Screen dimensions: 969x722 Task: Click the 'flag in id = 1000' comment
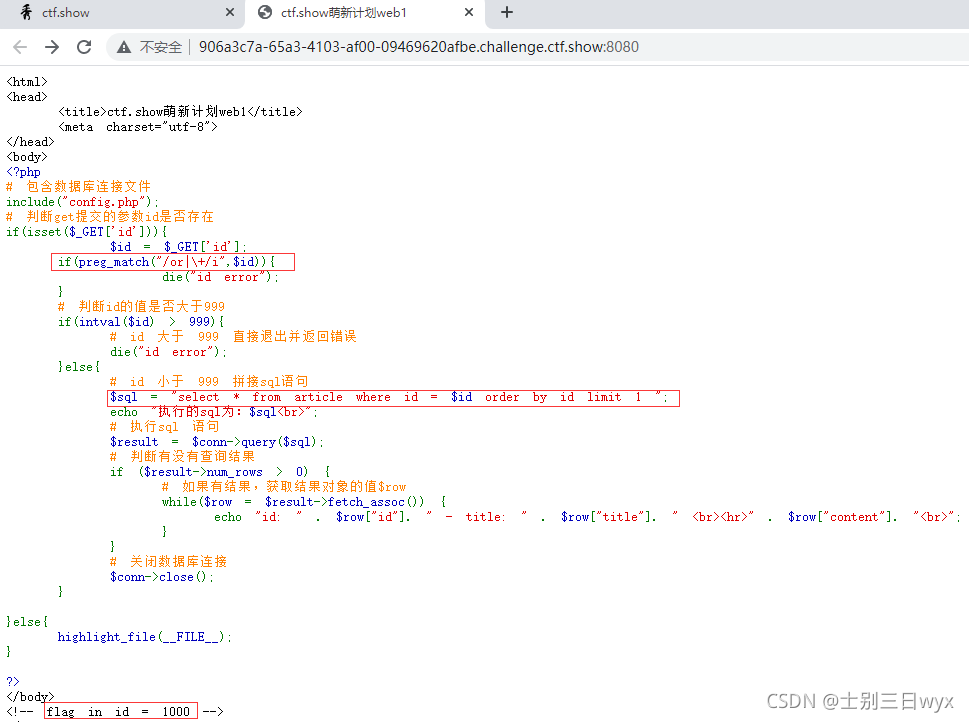118,711
